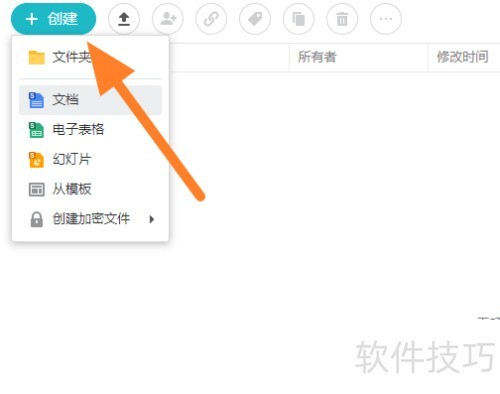Viewport: 500px width, 394px height.
Task: Click the tag label icon
Action: [255, 19]
